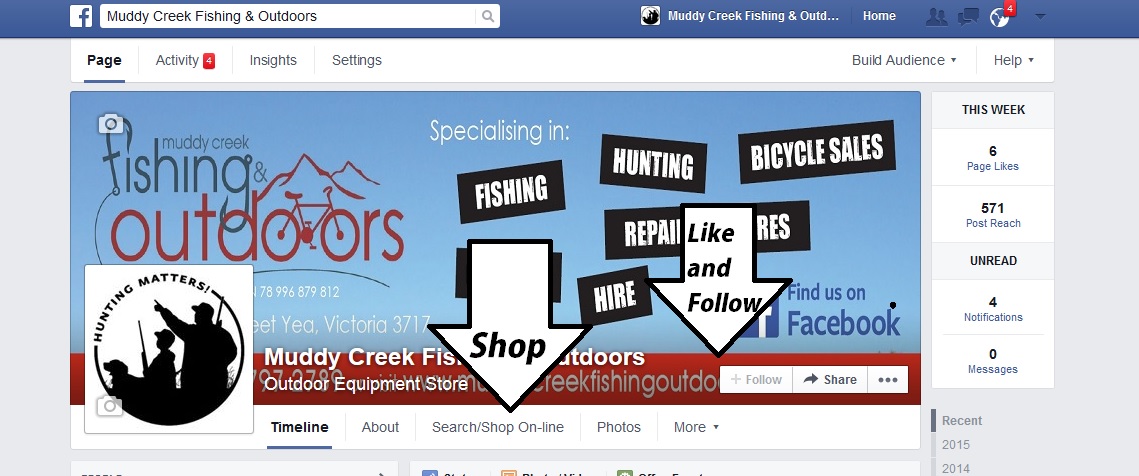The width and height of the screenshot is (1139, 476).
Task: Click the page avatar in the top bar
Action: 650,15
